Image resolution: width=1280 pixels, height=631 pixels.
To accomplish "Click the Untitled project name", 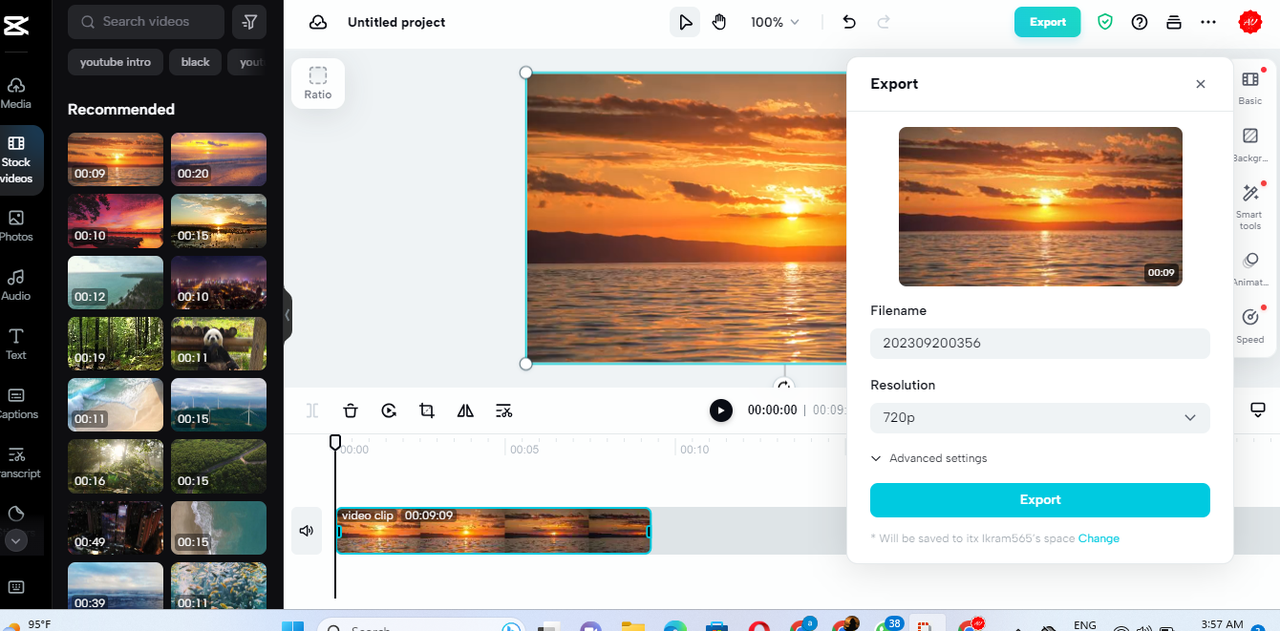I will click(397, 22).
